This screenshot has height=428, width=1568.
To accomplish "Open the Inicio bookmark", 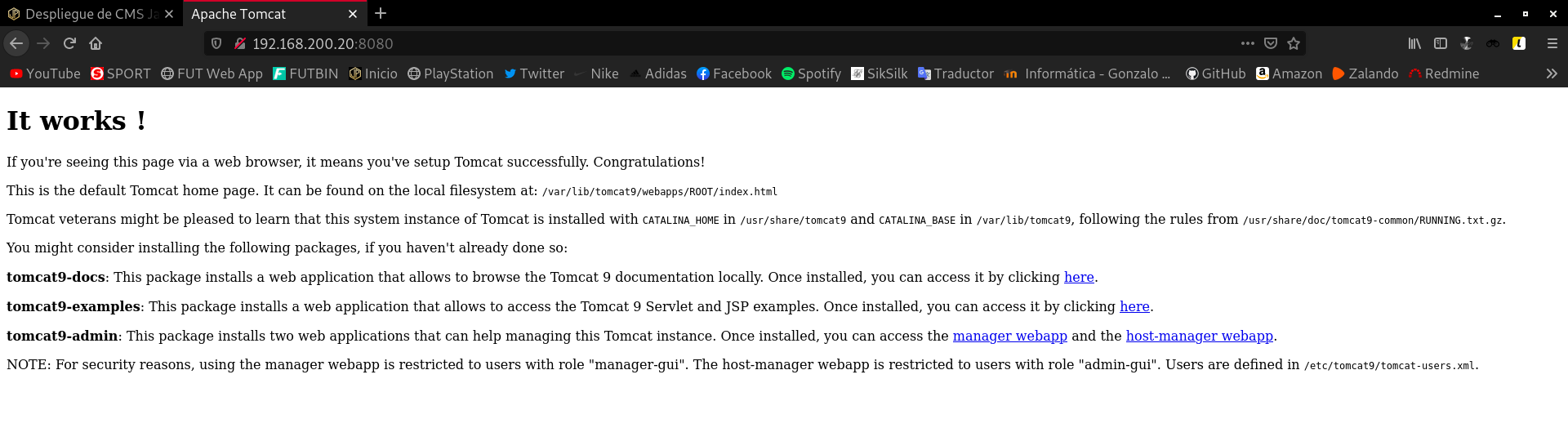I will [x=373, y=74].
